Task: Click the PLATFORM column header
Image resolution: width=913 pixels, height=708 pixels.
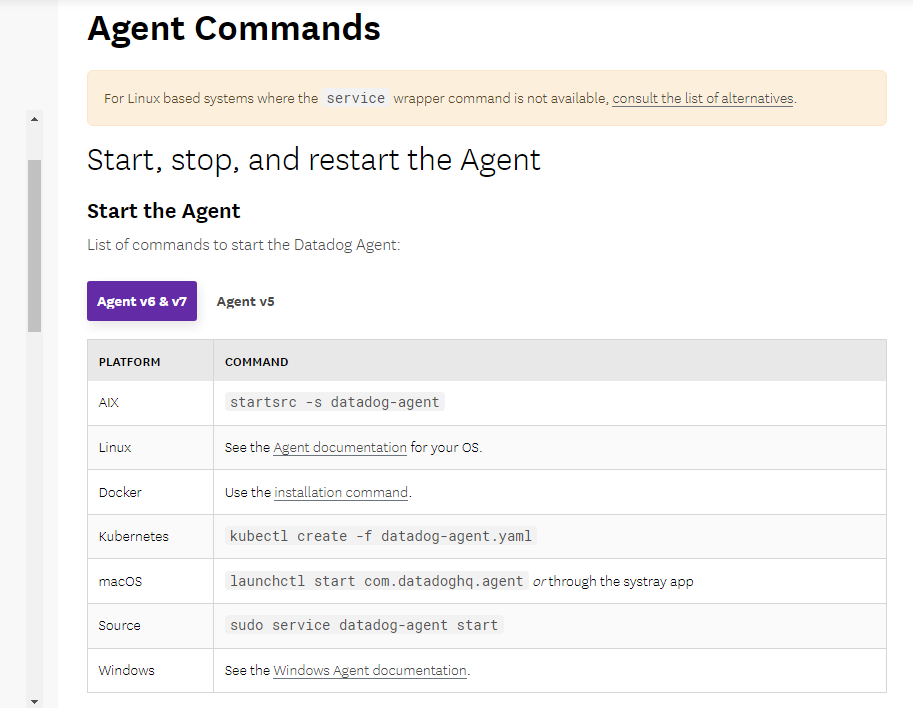Action: point(150,361)
